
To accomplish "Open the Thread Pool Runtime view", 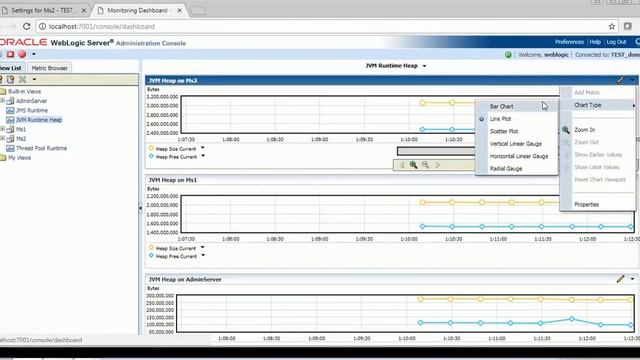I will [41, 148].
